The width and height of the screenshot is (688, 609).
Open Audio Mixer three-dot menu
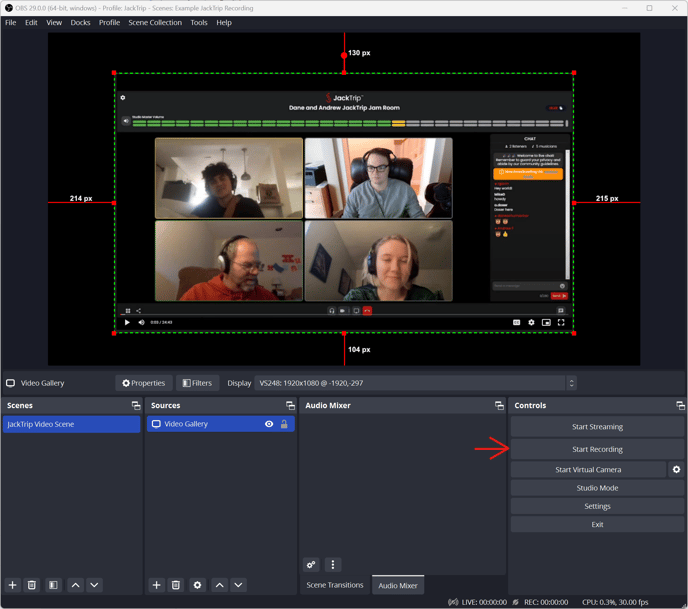(333, 565)
